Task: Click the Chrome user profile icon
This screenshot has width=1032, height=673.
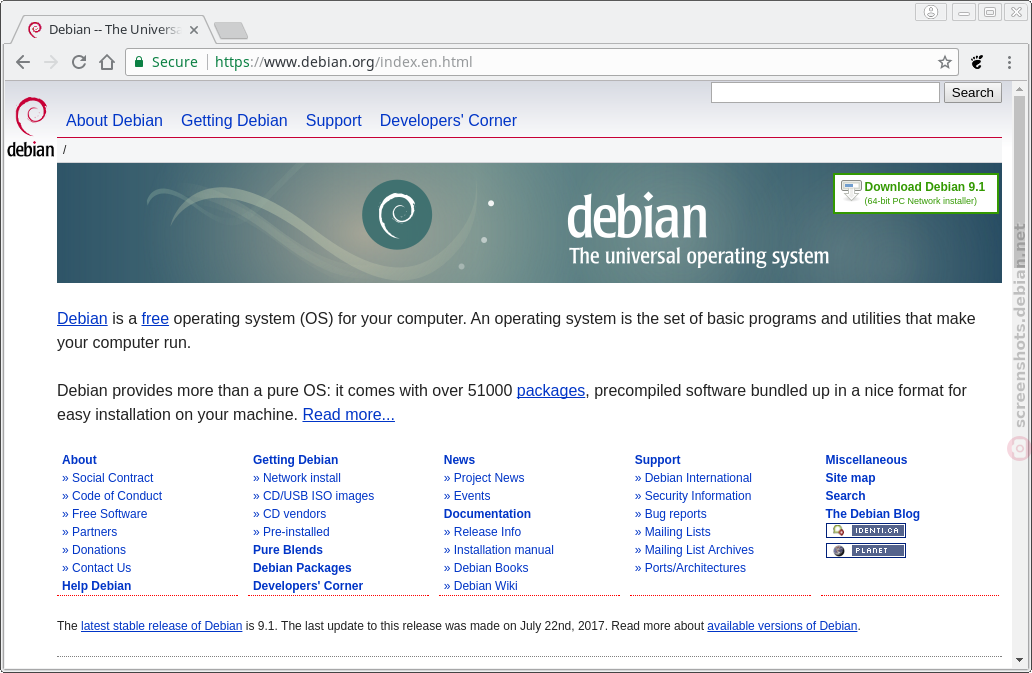Action: (x=931, y=12)
